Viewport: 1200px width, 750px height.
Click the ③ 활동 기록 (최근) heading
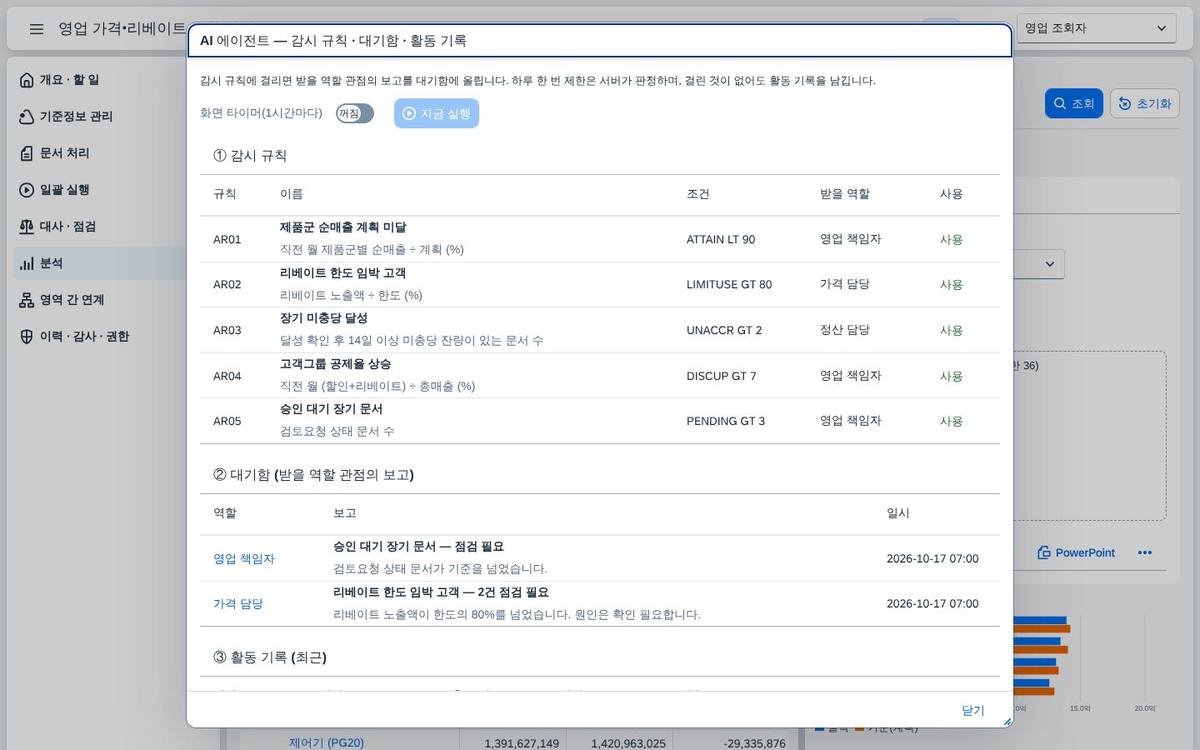click(x=270, y=657)
